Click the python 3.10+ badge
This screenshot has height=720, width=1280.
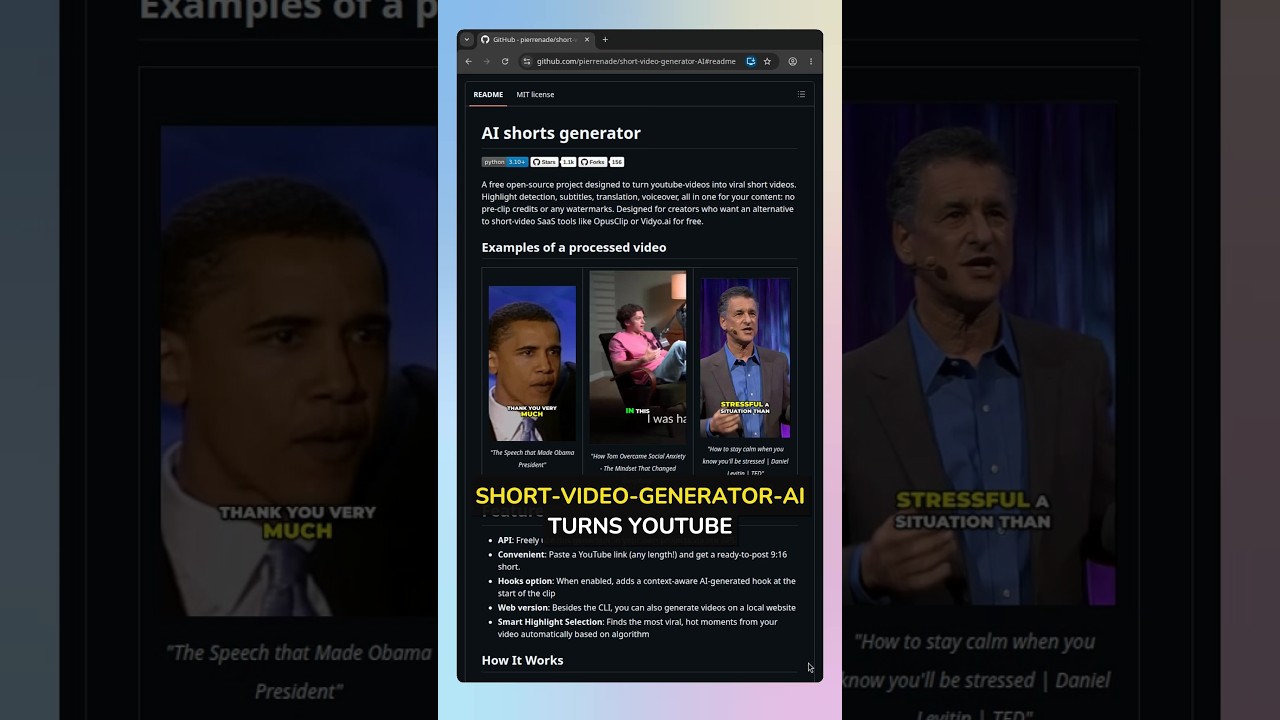[505, 162]
